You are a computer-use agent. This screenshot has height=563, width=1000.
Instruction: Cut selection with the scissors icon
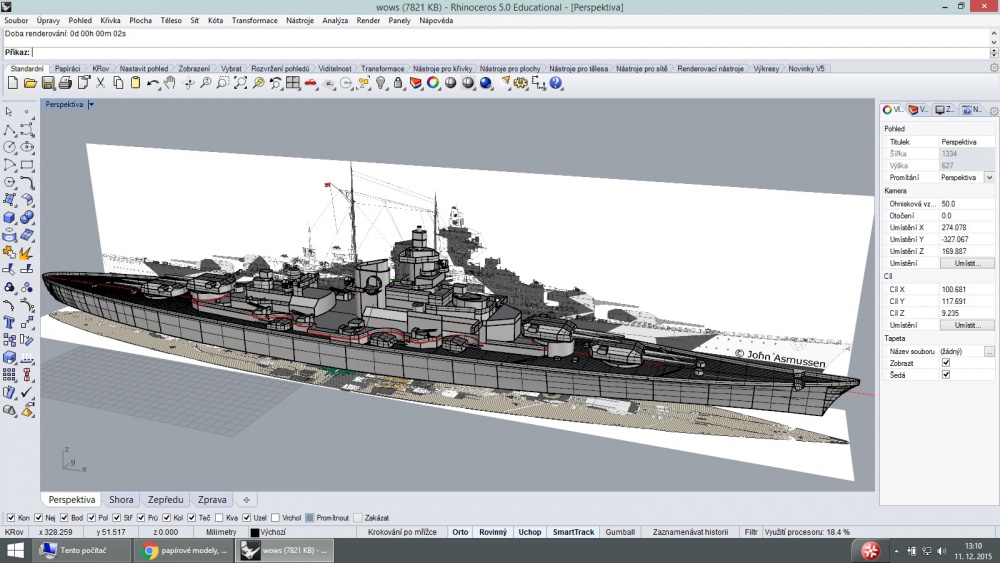[x=100, y=83]
